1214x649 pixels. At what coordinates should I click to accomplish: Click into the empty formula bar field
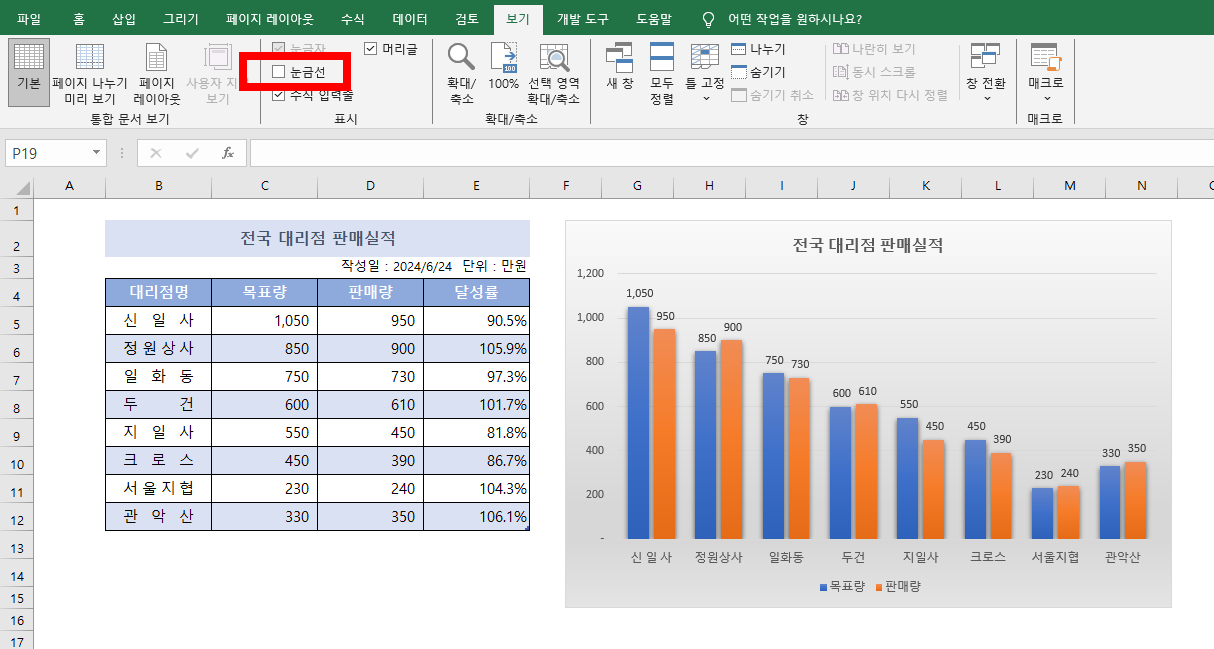tap(730, 153)
